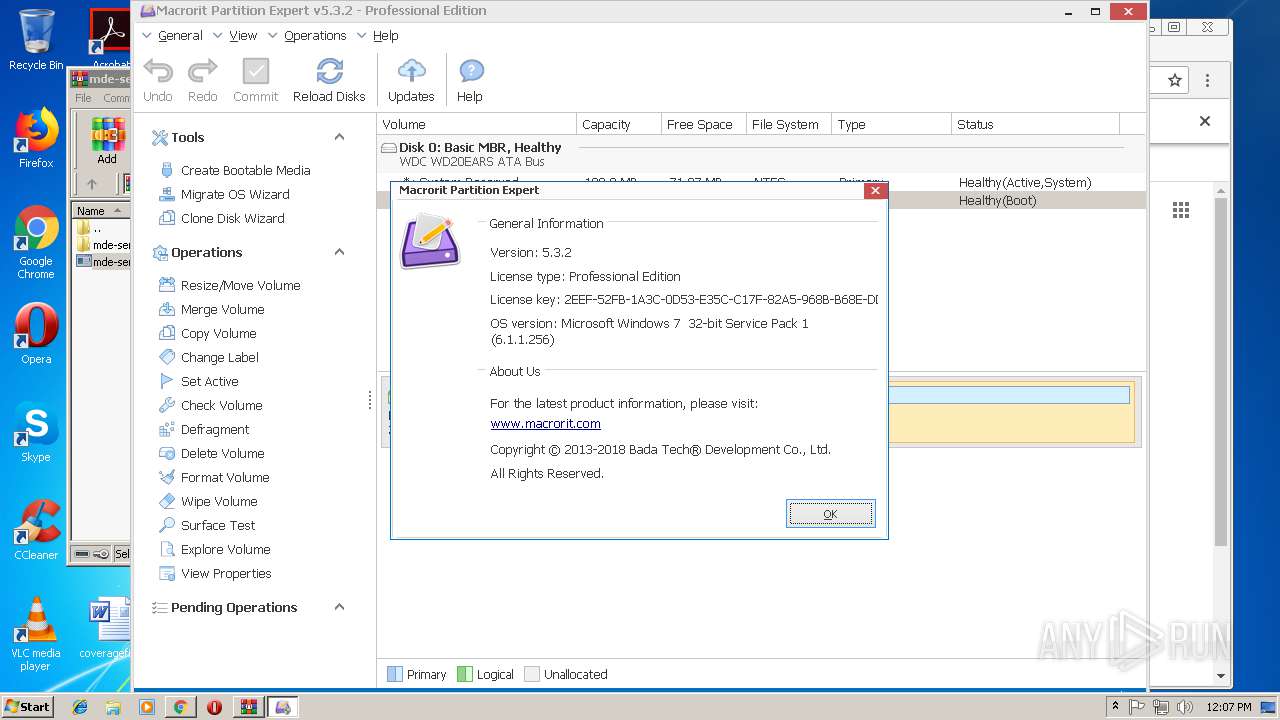Viewport: 1280px width, 720px height.
Task: Click Add button in WinRAR window
Action: coord(107,141)
